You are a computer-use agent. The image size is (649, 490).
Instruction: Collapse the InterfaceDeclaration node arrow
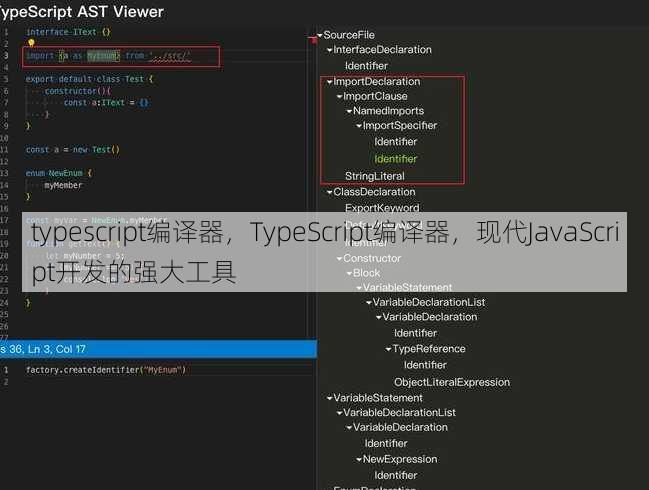pos(329,50)
